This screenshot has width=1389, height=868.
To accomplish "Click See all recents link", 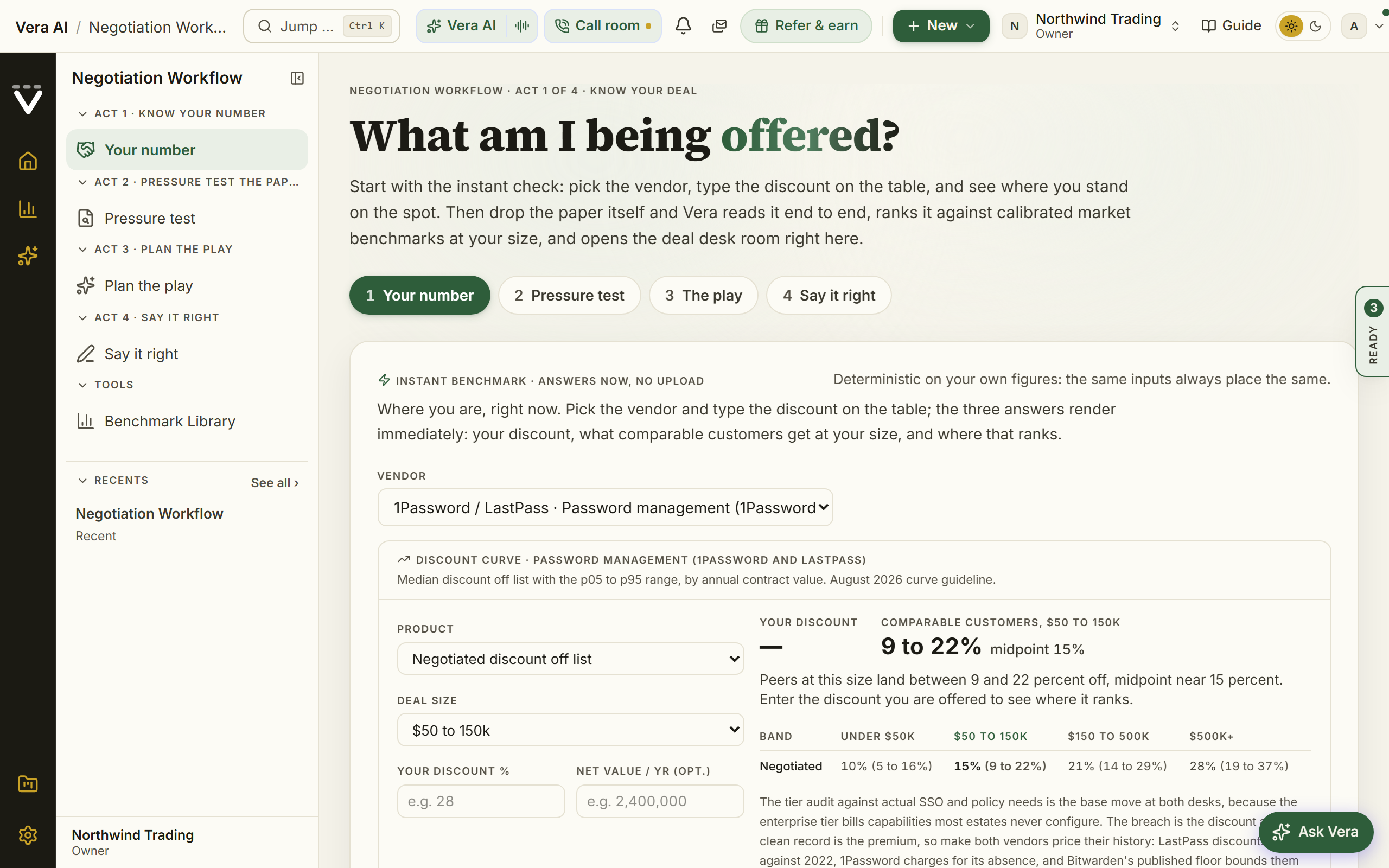I will coord(275,483).
